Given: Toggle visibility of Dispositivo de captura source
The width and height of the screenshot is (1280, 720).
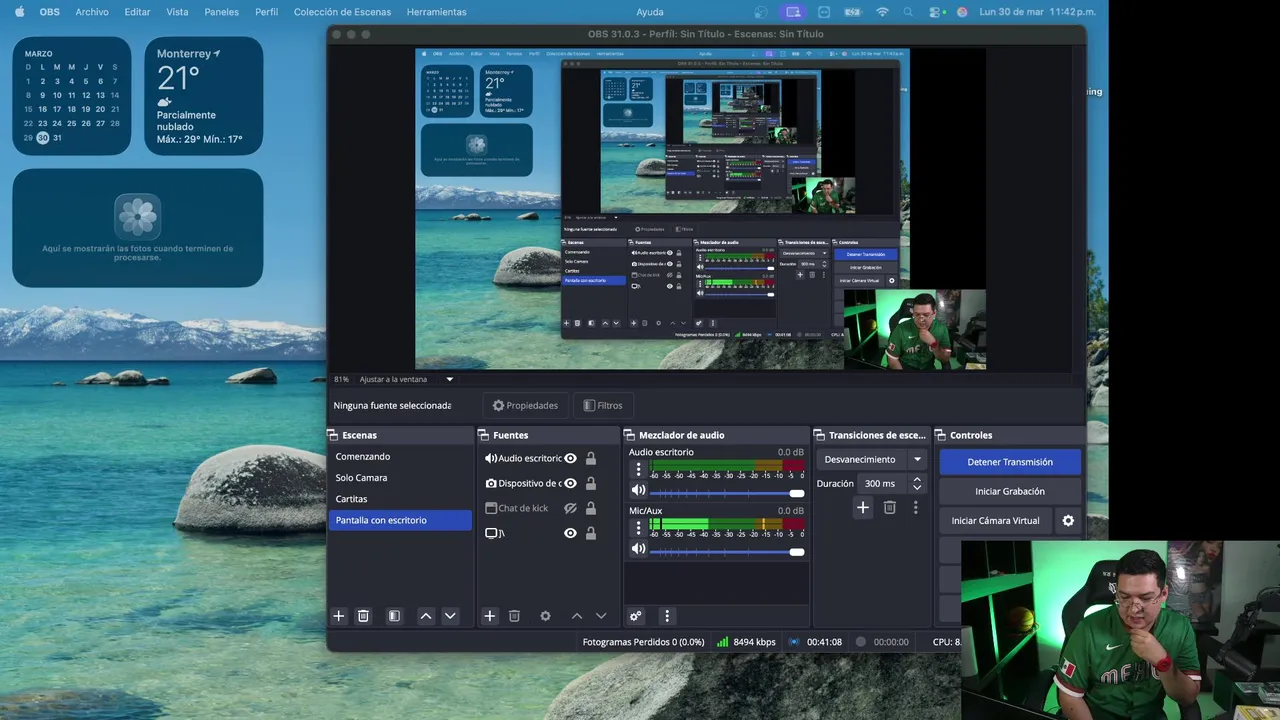Looking at the screenshot, I should [570, 483].
